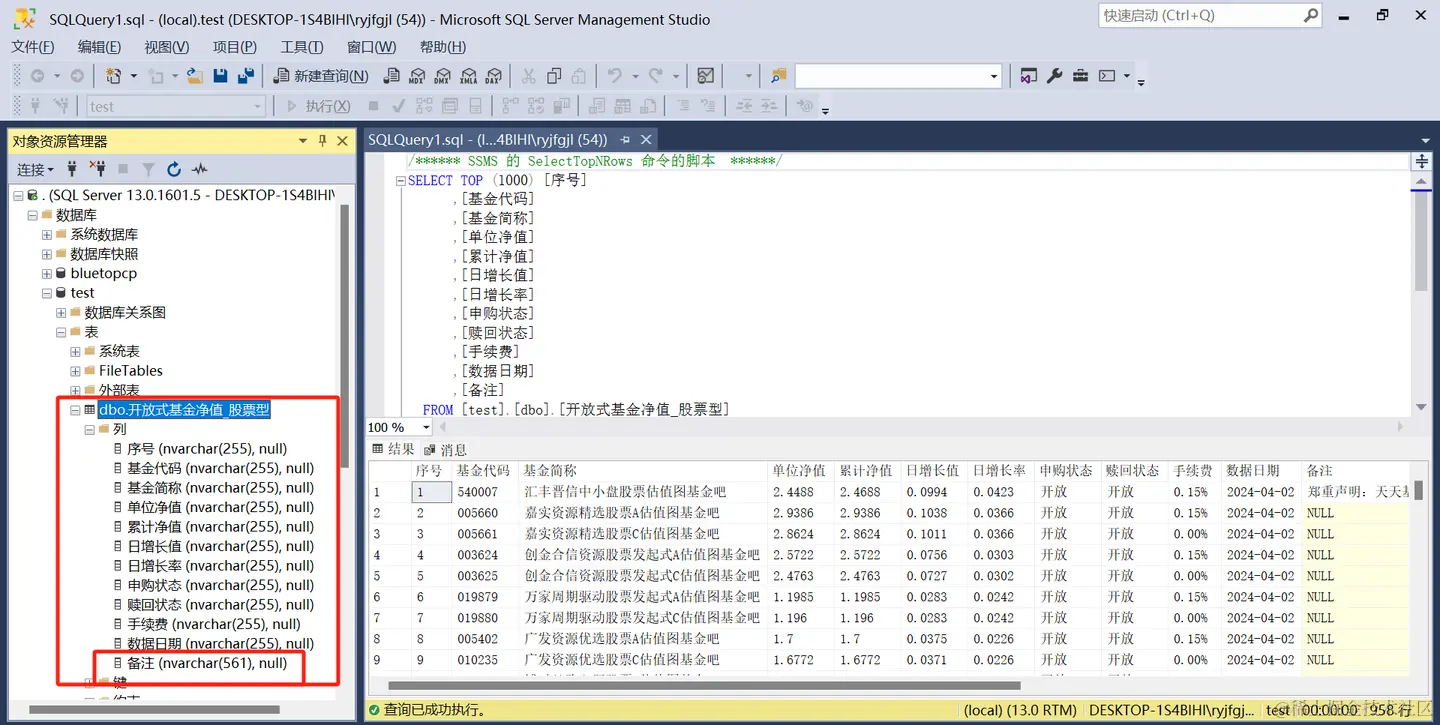Click the New Query (新建查询) button
The width and height of the screenshot is (1440, 725).
pyautogui.click(x=321, y=76)
